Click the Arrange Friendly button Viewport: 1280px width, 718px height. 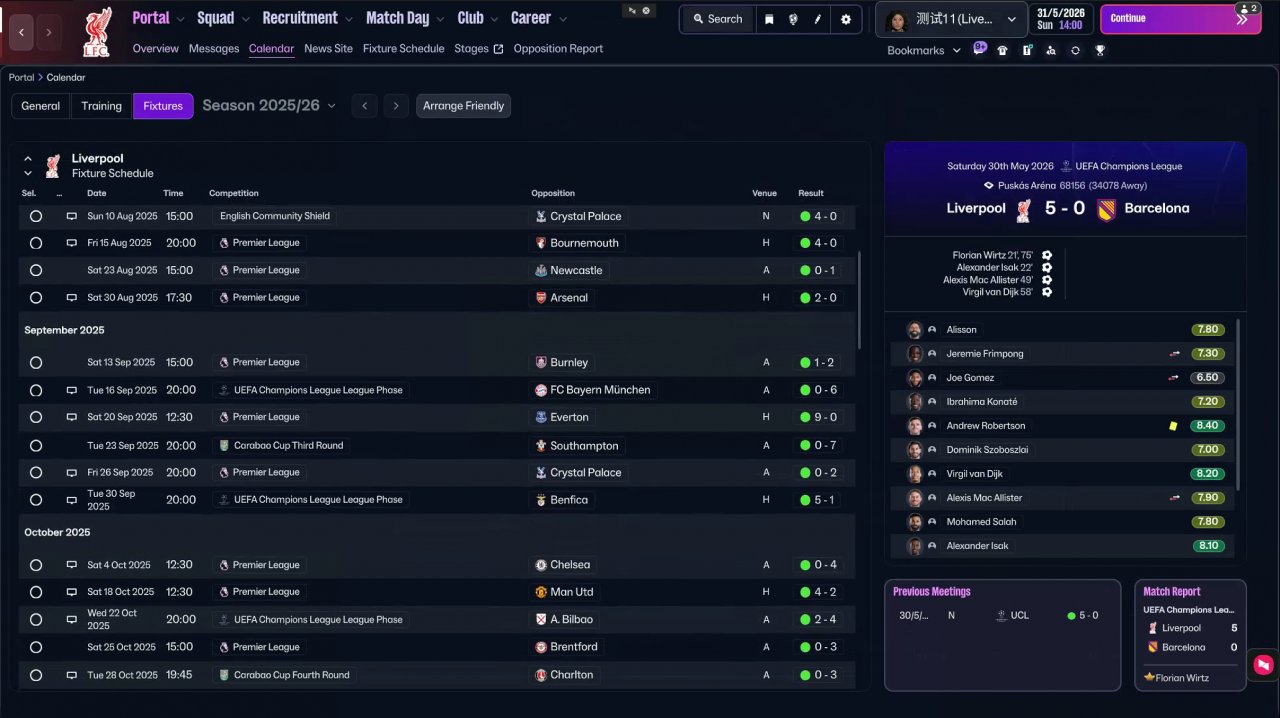point(463,106)
